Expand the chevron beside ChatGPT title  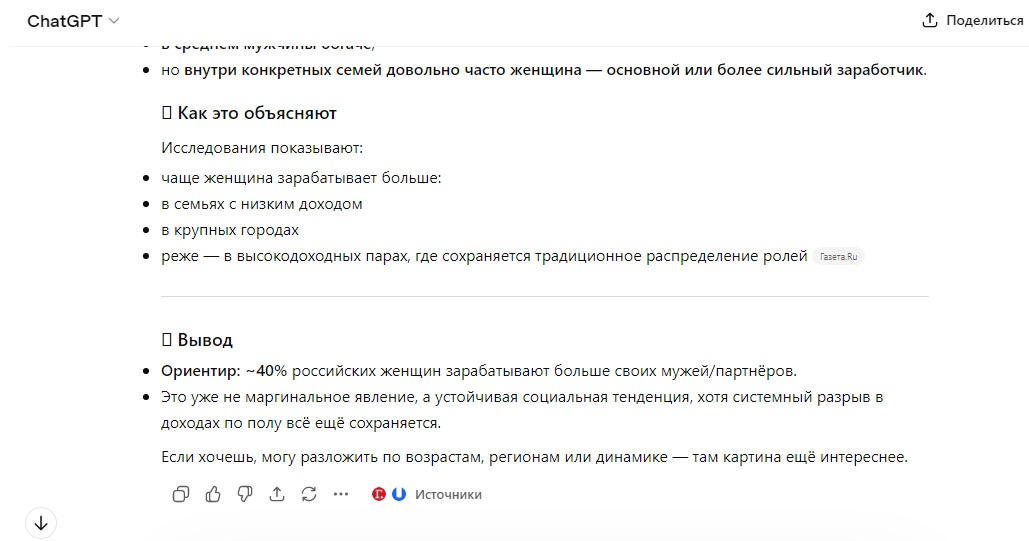tap(114, 21)
